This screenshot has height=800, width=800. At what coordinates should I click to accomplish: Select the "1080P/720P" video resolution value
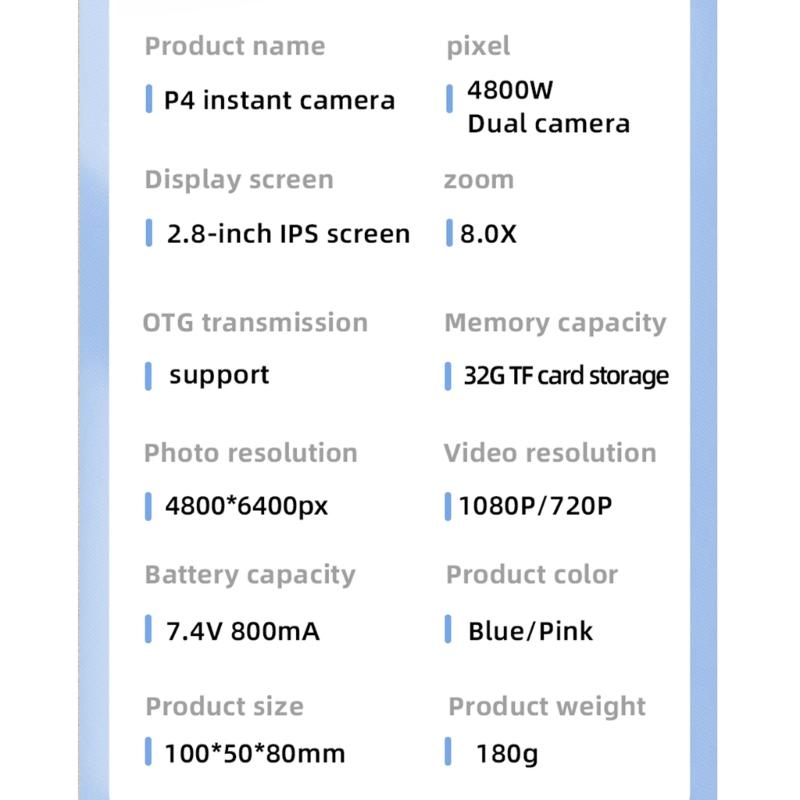point(535,506)
